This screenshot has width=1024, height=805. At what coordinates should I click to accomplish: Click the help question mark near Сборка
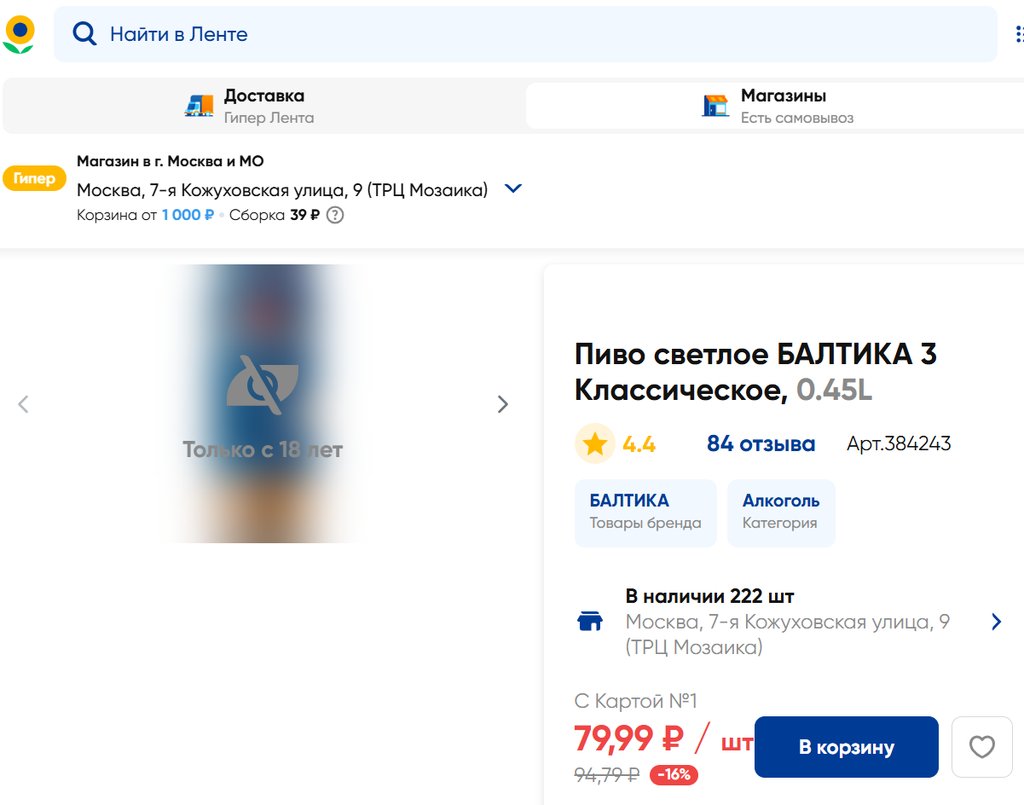pos(335,215)
